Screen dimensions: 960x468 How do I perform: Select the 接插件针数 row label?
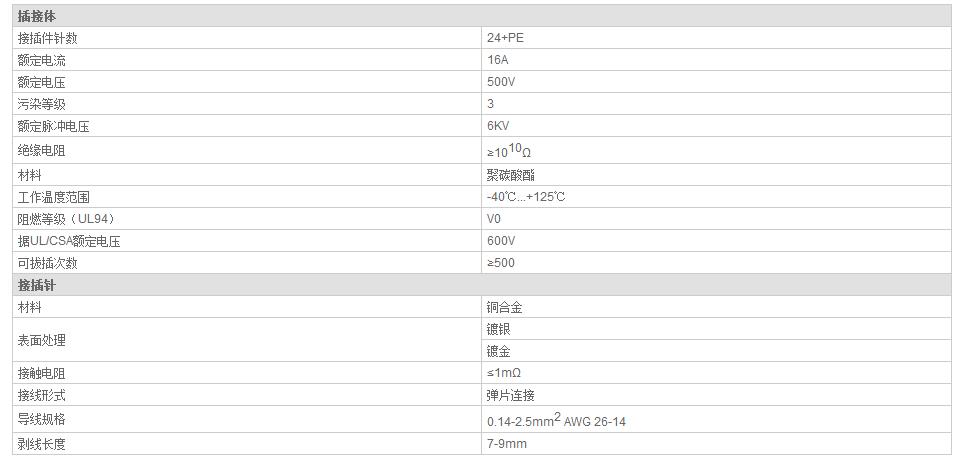tap(47, 38)
